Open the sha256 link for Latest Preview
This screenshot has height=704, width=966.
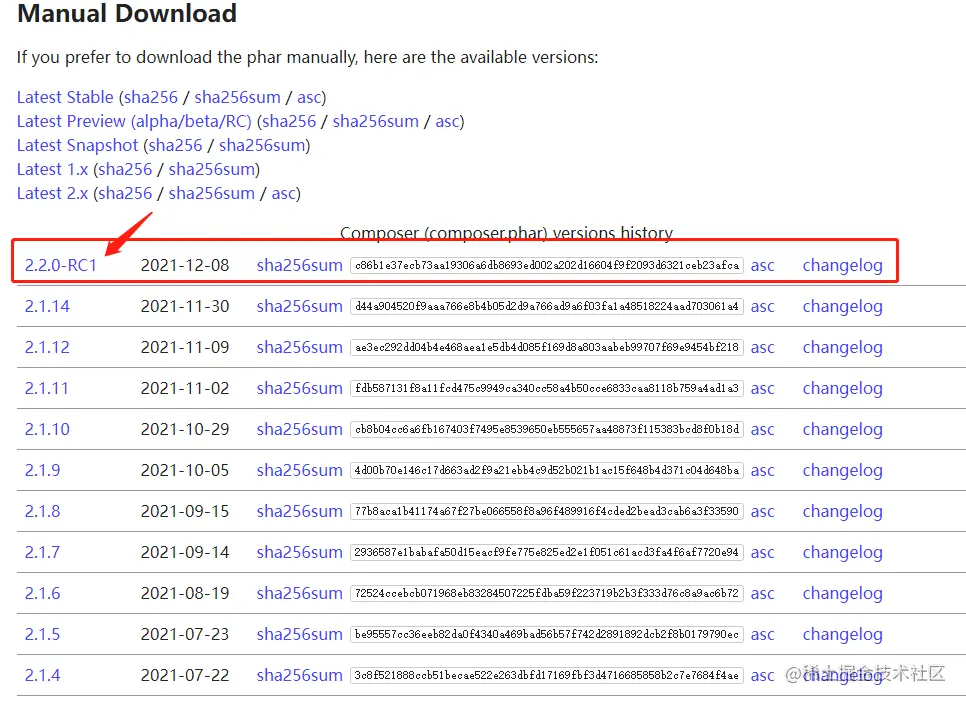pyautogui.click(x=290, y=121)
